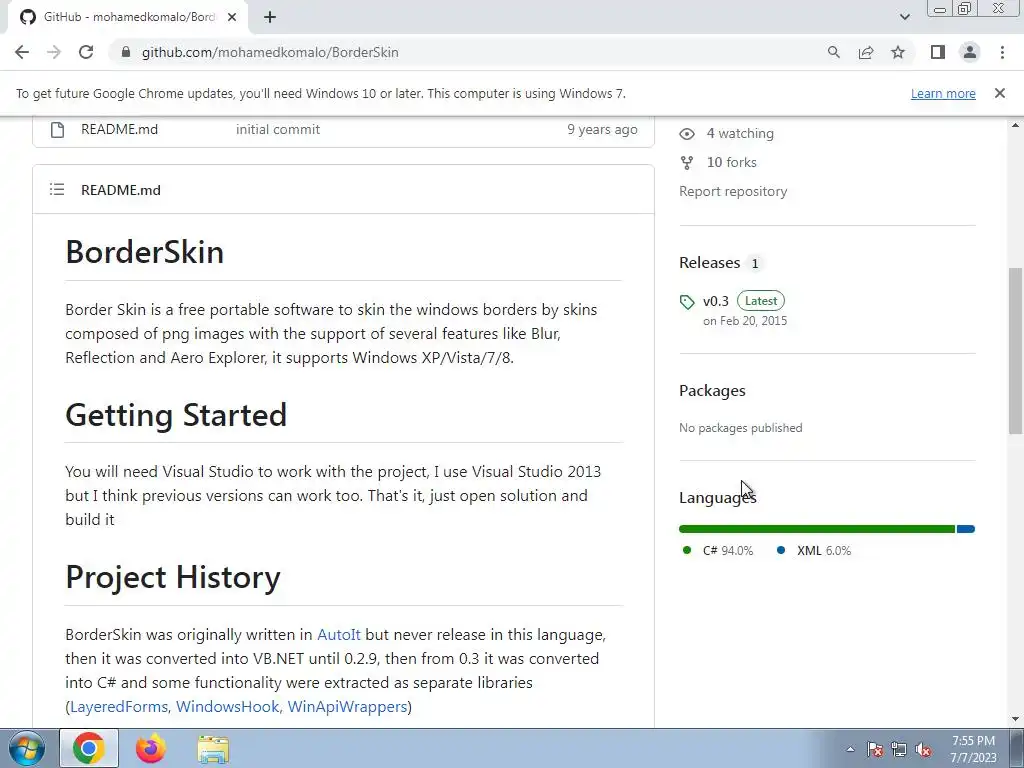This screenshot has height=768, width=1024.
Task: Click the Project History heading
Action: tap(173, 577)
